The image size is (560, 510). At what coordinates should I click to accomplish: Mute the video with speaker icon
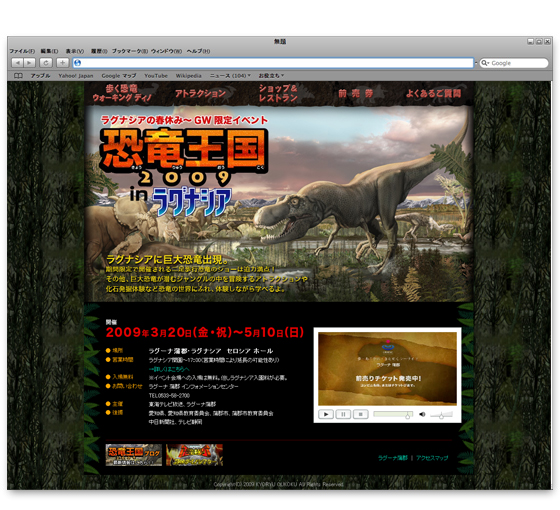click(422, 414)
